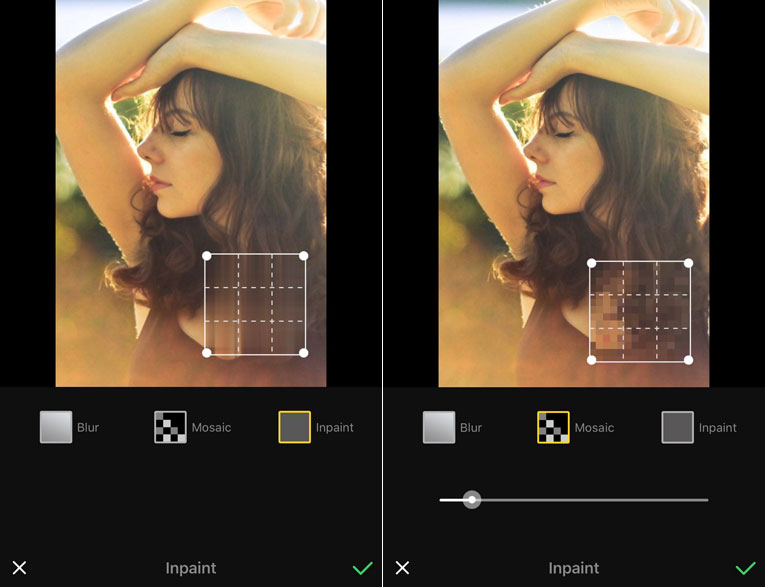This screenshot has height=587, width=765.
Task: Confirm edit with green checkmark, left screen
Action: tap(362, 567)
